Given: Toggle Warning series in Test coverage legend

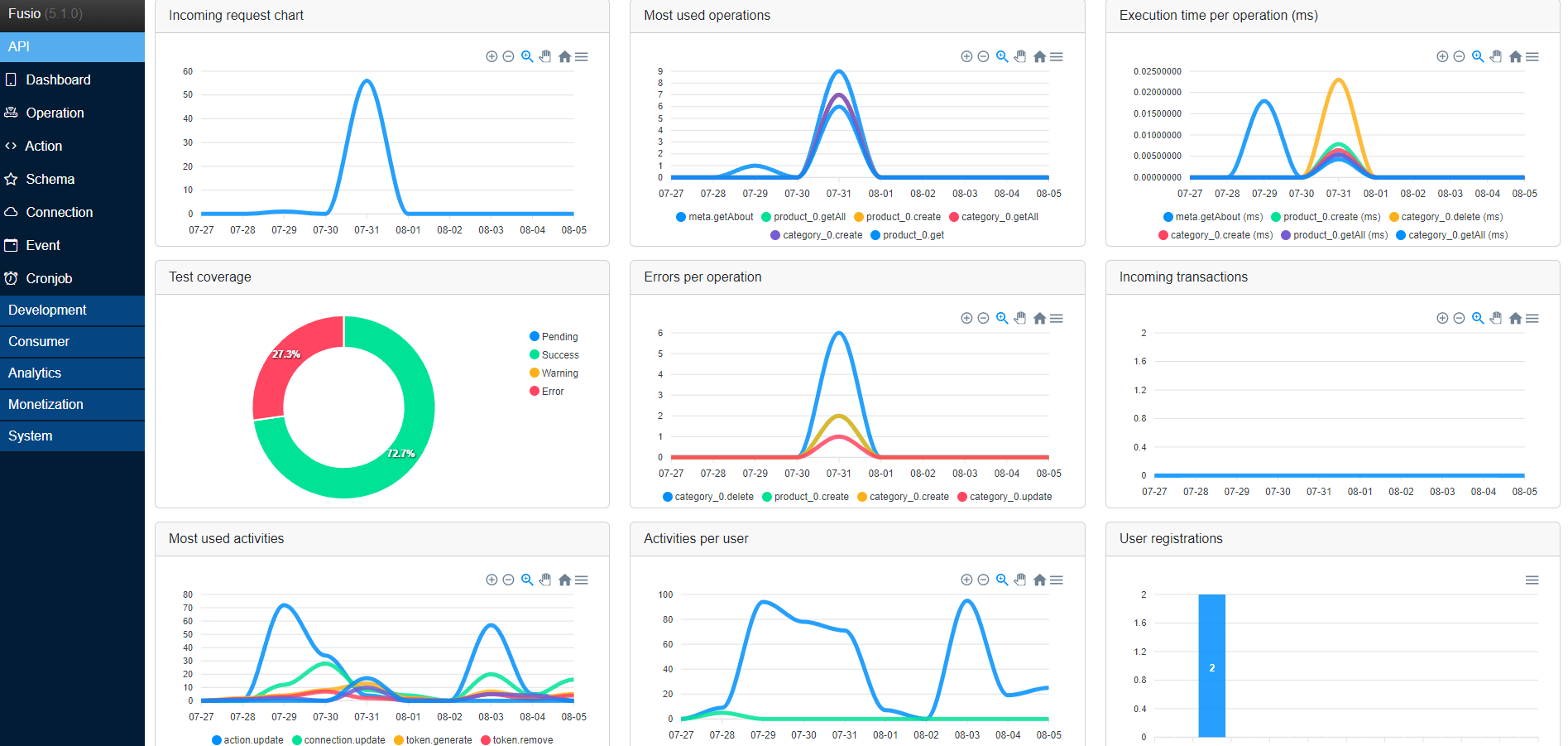Looking at the screenshot, I should (554, 373).
